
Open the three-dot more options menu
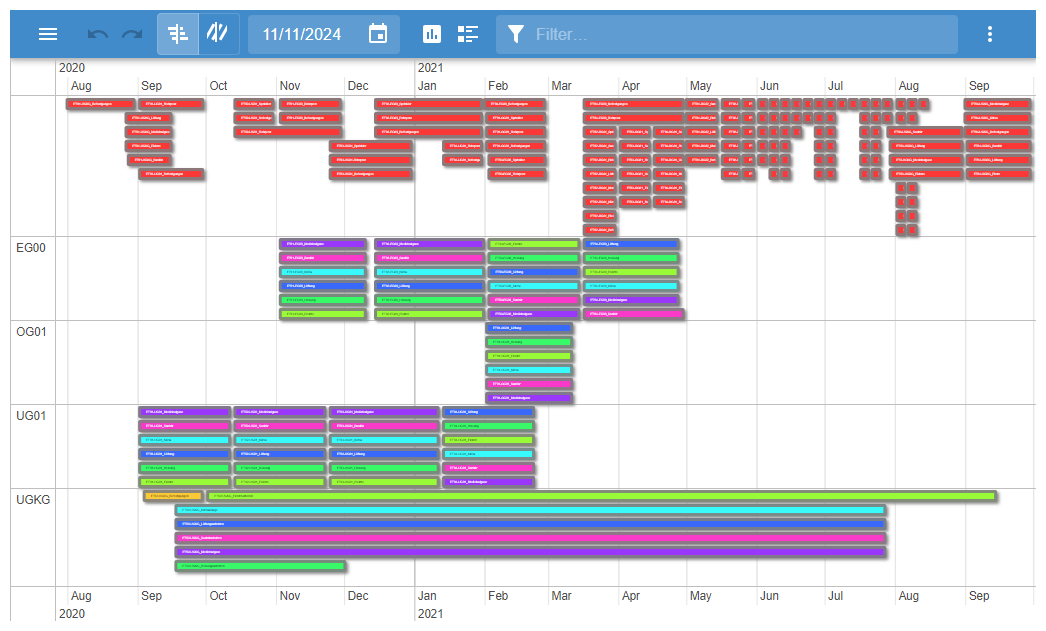(x=990, y=34)
